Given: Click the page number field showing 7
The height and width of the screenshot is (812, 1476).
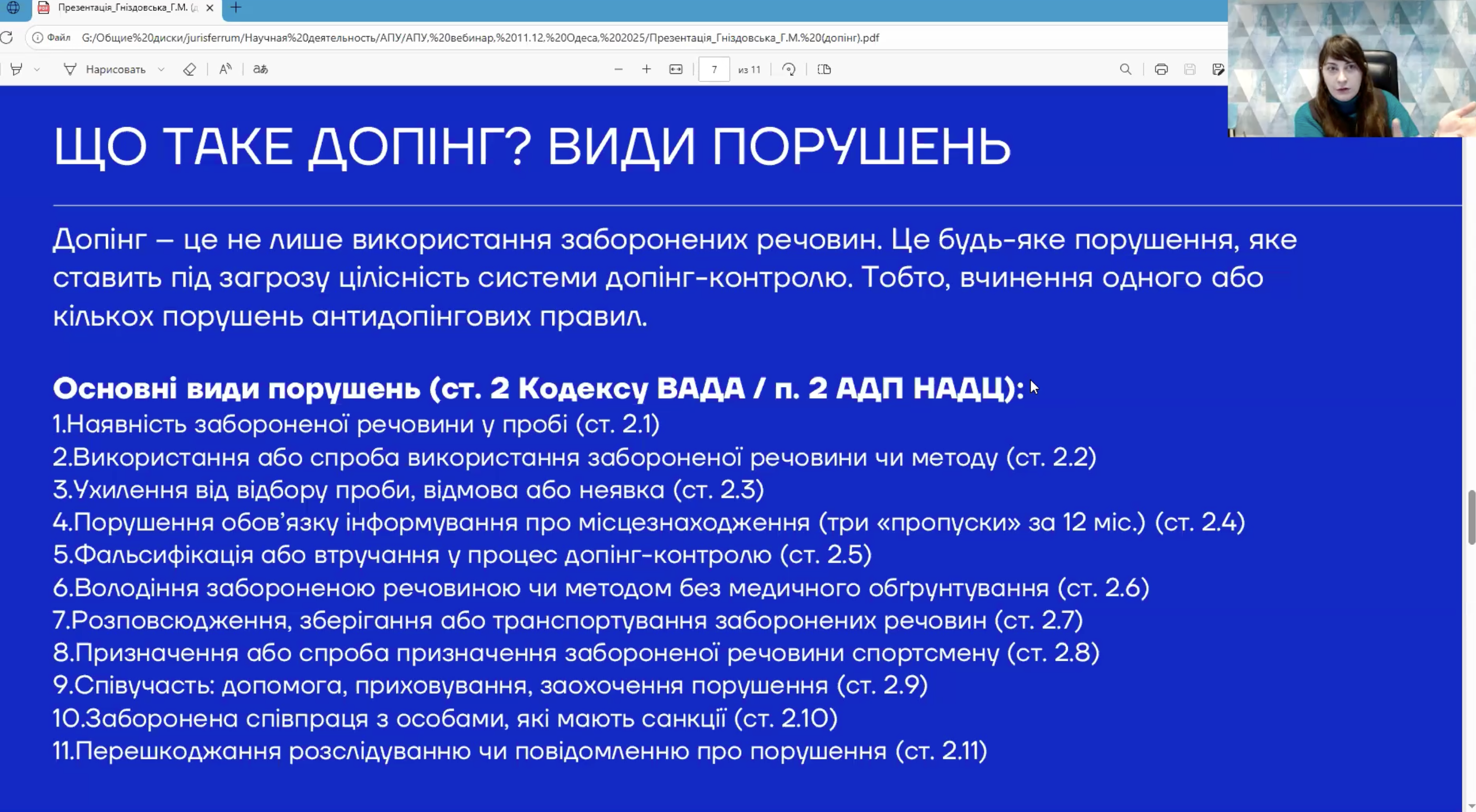Looking at the screenshot, I should pos(714,69).
